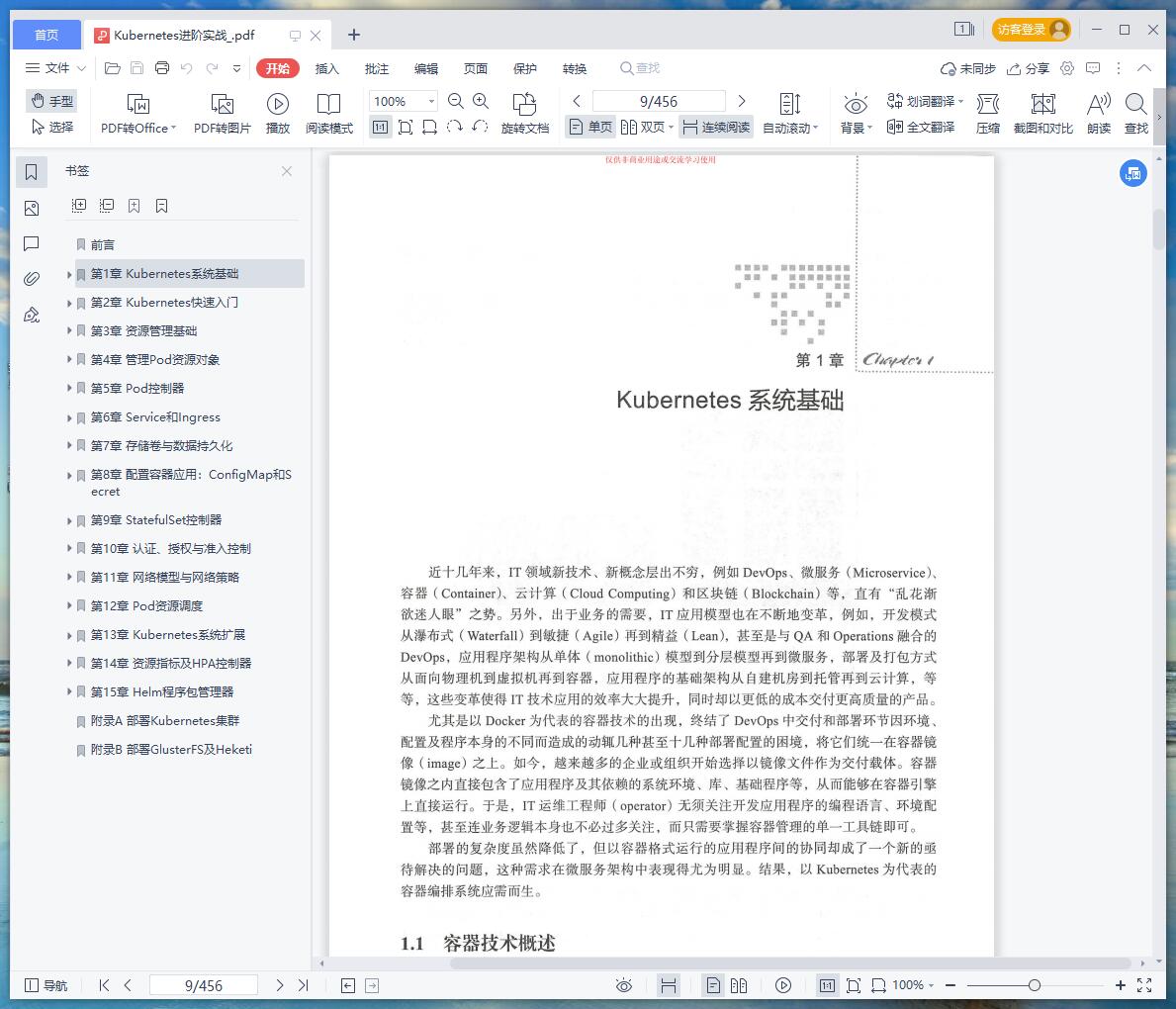1176x1009 pixels.
Task: Open 插入 ribbon tab
Action: (x=327, y=68)
